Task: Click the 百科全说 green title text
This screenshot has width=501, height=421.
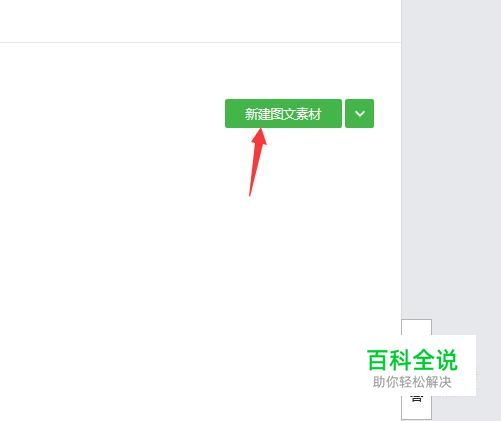Action: pyautogui.click(x=412, y=360)
